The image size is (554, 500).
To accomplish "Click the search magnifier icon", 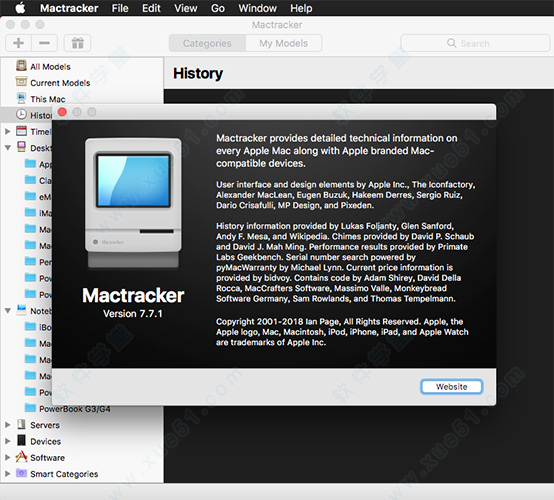I will [452, 43].
